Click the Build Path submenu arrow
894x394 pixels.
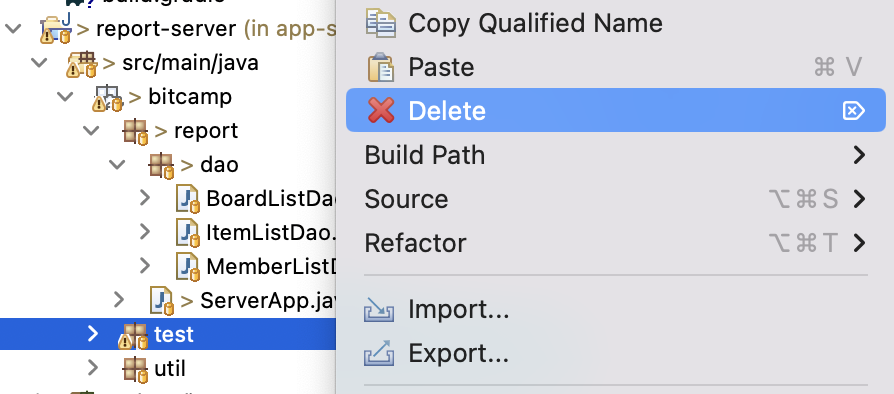(859, 155)
